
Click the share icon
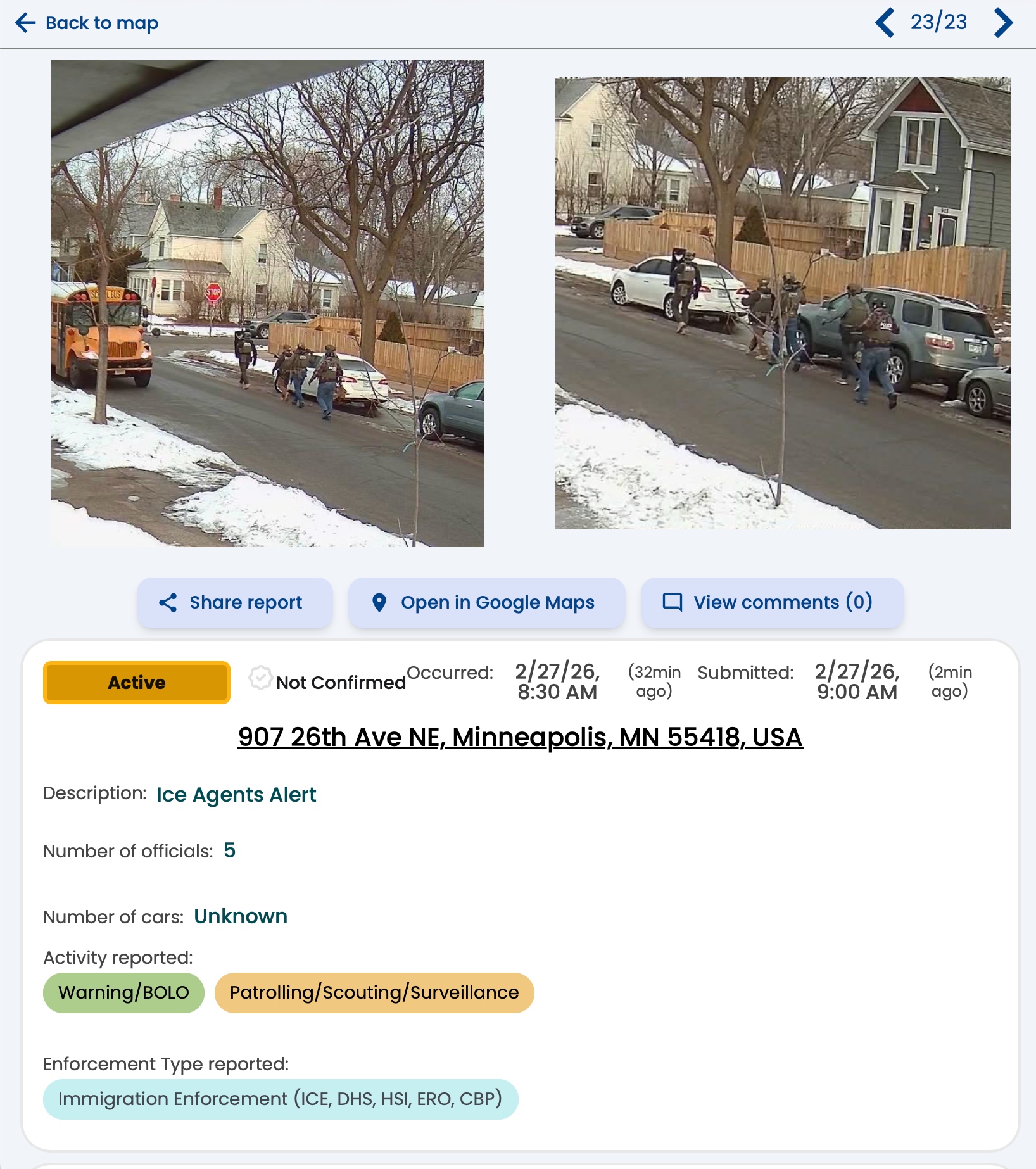coord(168,603)
